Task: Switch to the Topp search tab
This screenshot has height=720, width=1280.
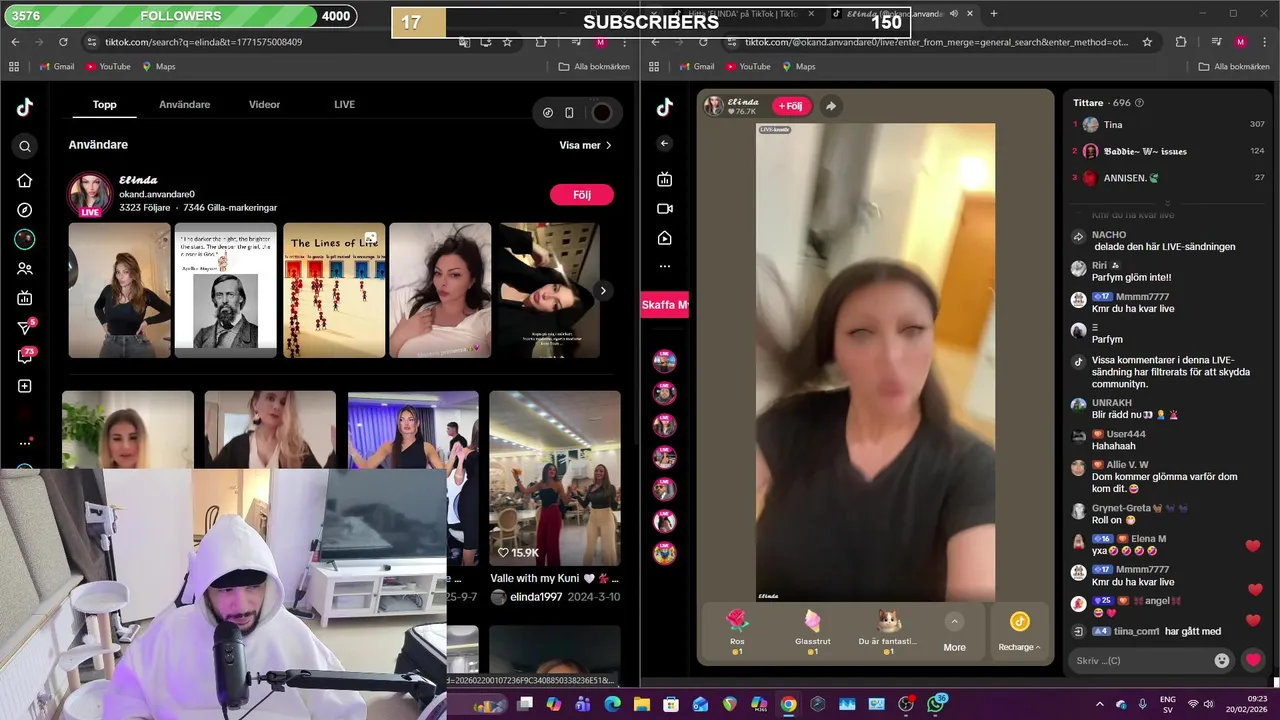Action: (x=105, y=104)
